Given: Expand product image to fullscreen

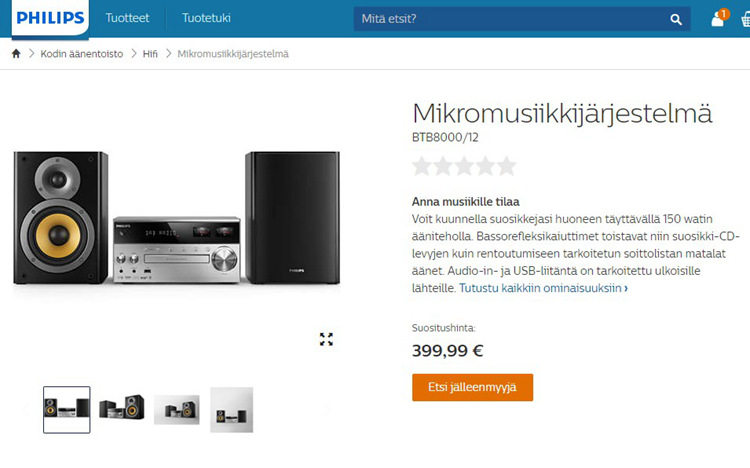Looking at the screenshot, I should (326, 339).
